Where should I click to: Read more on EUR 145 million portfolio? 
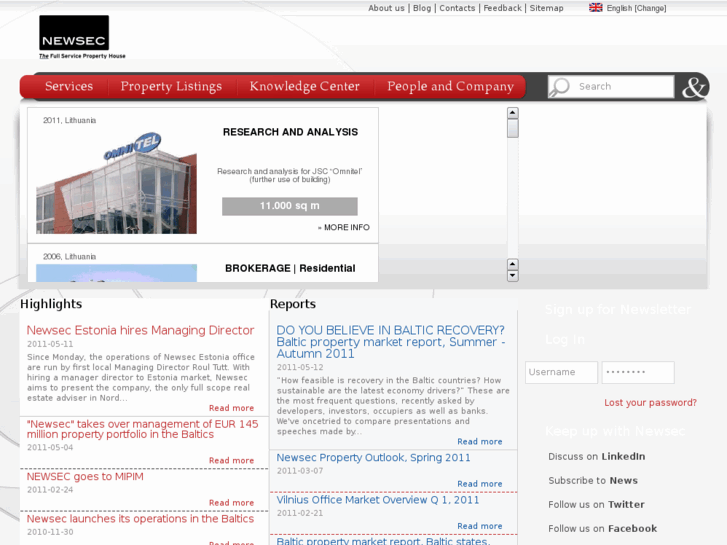coord(231,461)
